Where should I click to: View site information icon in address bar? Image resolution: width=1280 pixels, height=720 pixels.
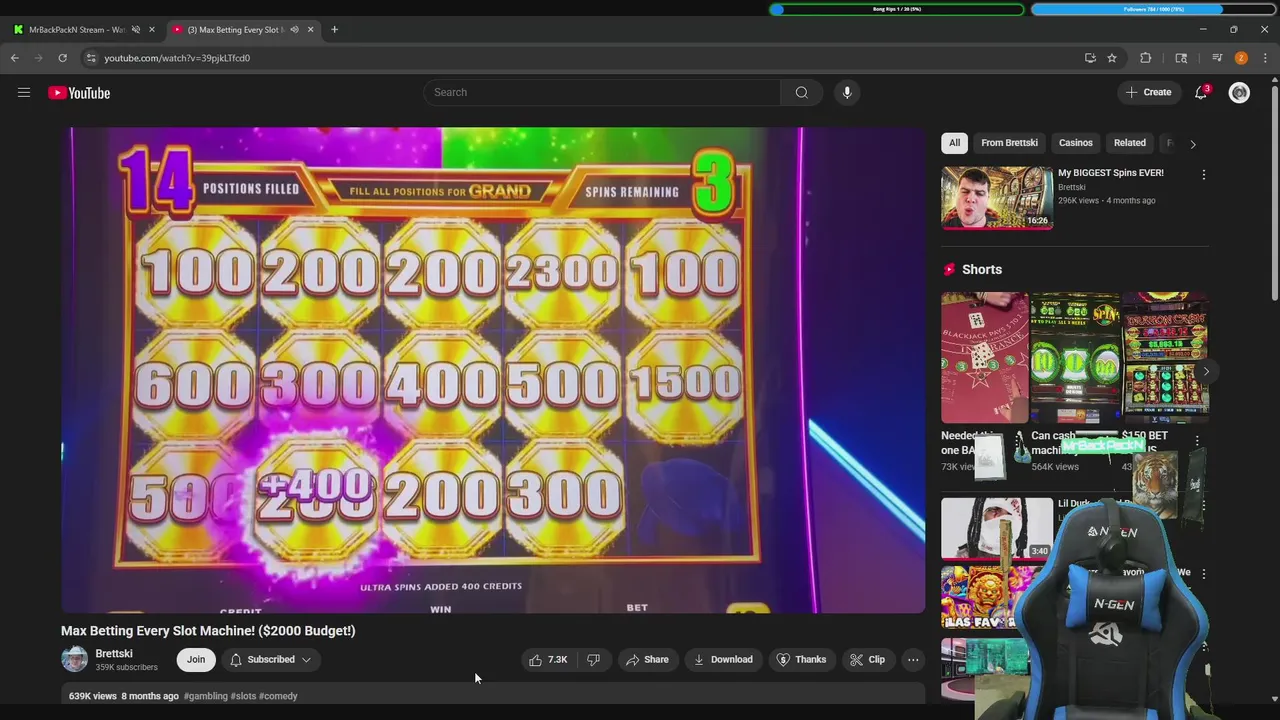pyautogui.click(x=91, y=58)
